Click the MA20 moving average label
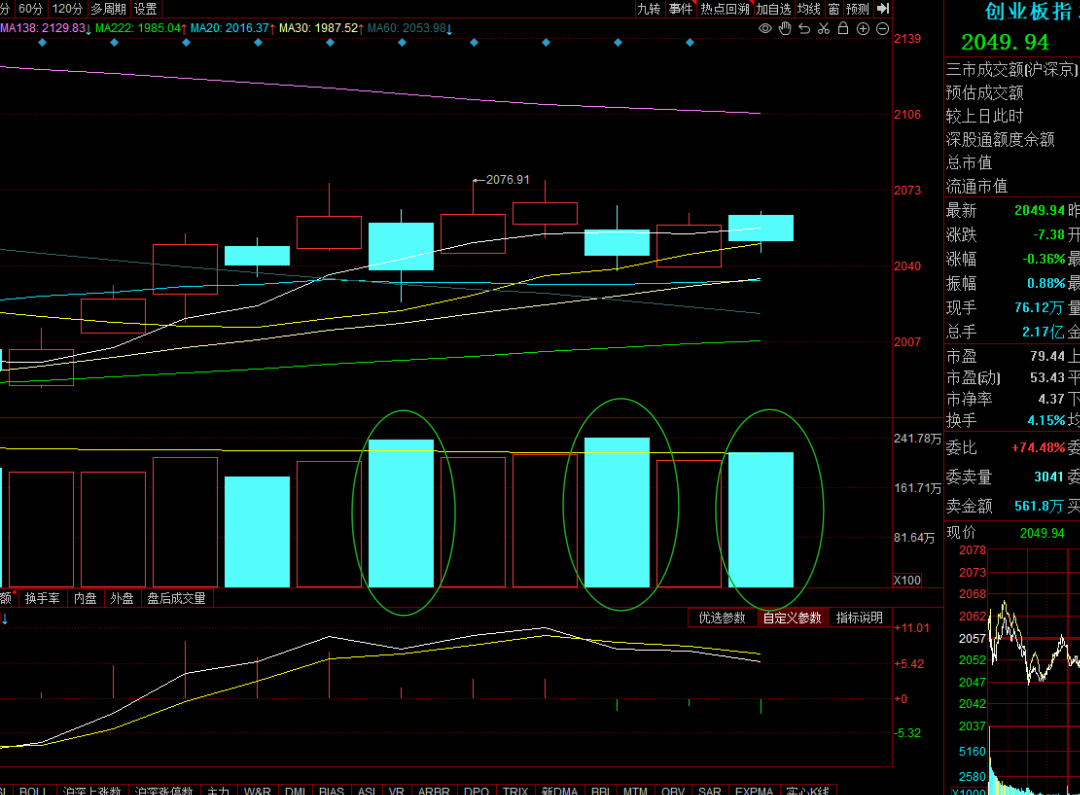Image resolution: width=1080 pixels, height=795 pixels. click(233, 28)
